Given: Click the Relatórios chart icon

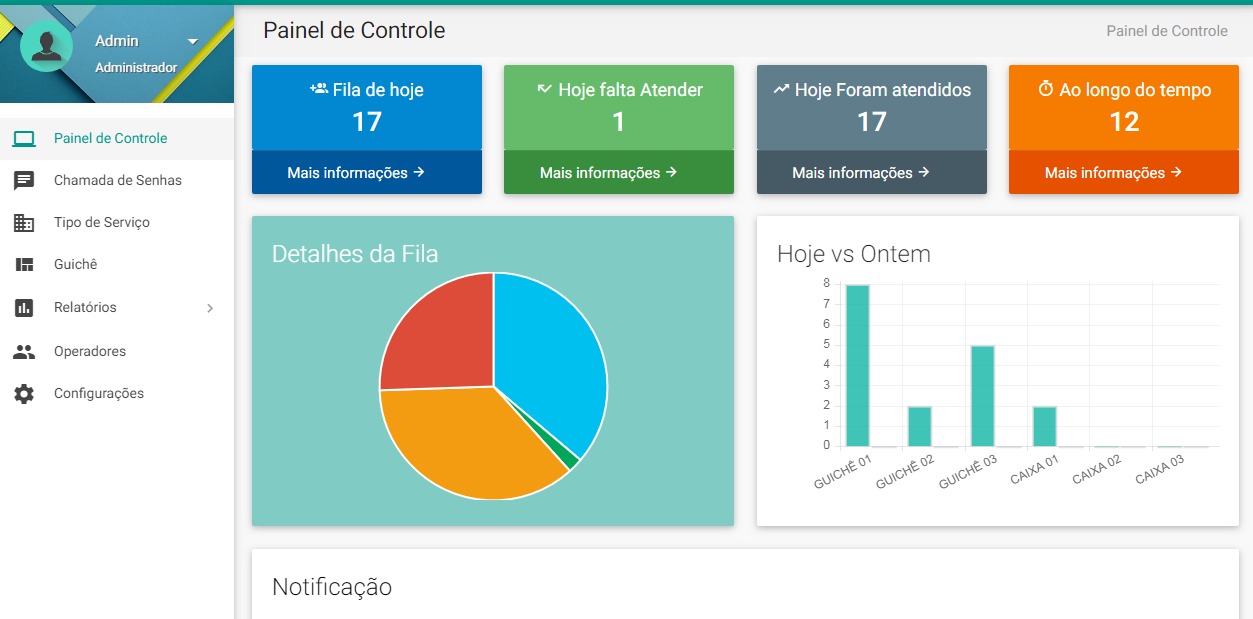Looking at the screenshot, I should pyautogui.click(x=24, y=308).
